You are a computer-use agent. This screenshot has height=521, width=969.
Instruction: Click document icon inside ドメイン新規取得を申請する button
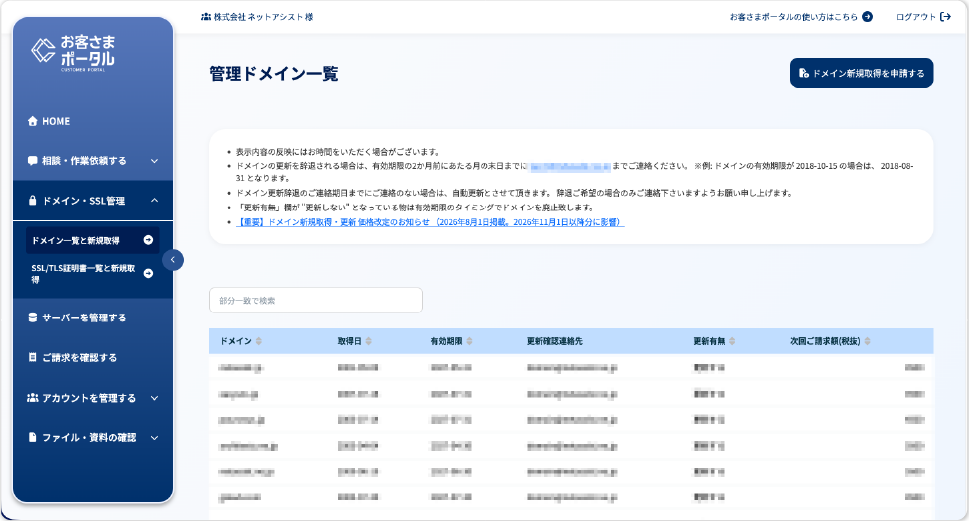[x=803, y=73]
